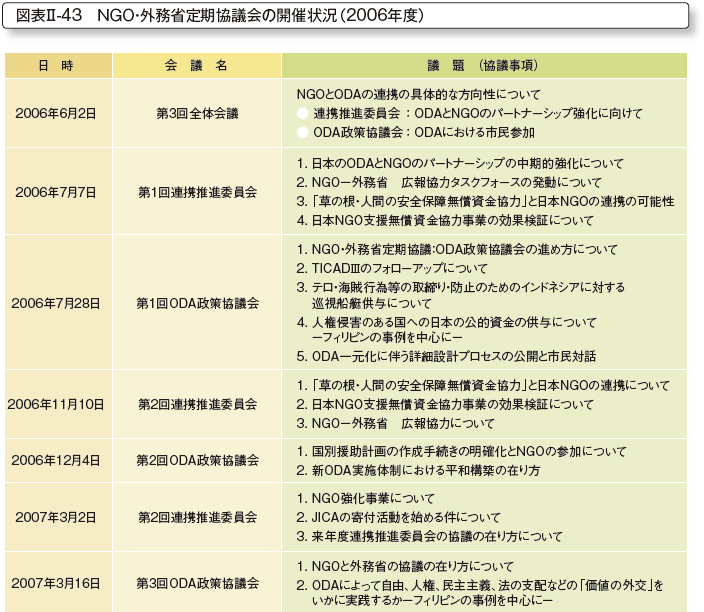This screenshot has width=704, height=612.
Task: Click item 3 ending "日本NGOの連携の可能性"
Action: point(485,202)
